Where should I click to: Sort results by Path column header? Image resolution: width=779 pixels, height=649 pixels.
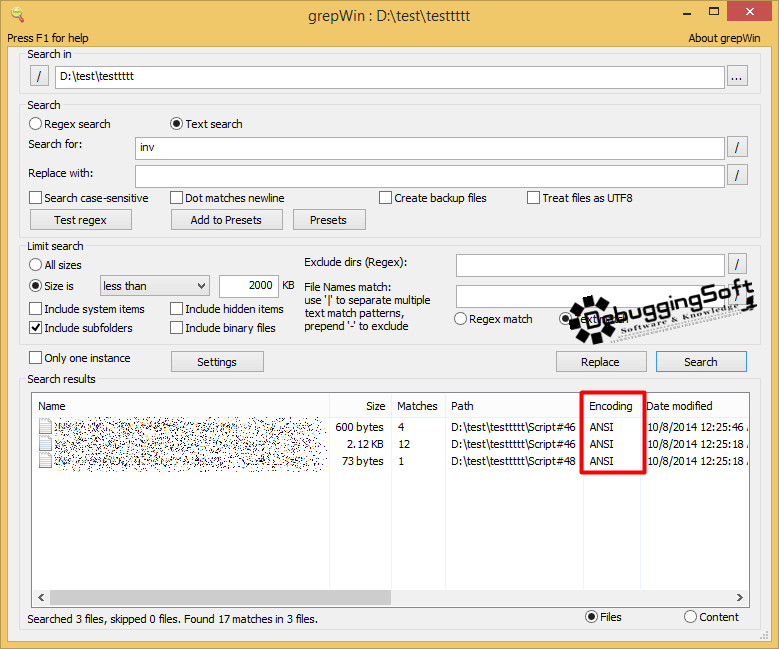(514, 406)
